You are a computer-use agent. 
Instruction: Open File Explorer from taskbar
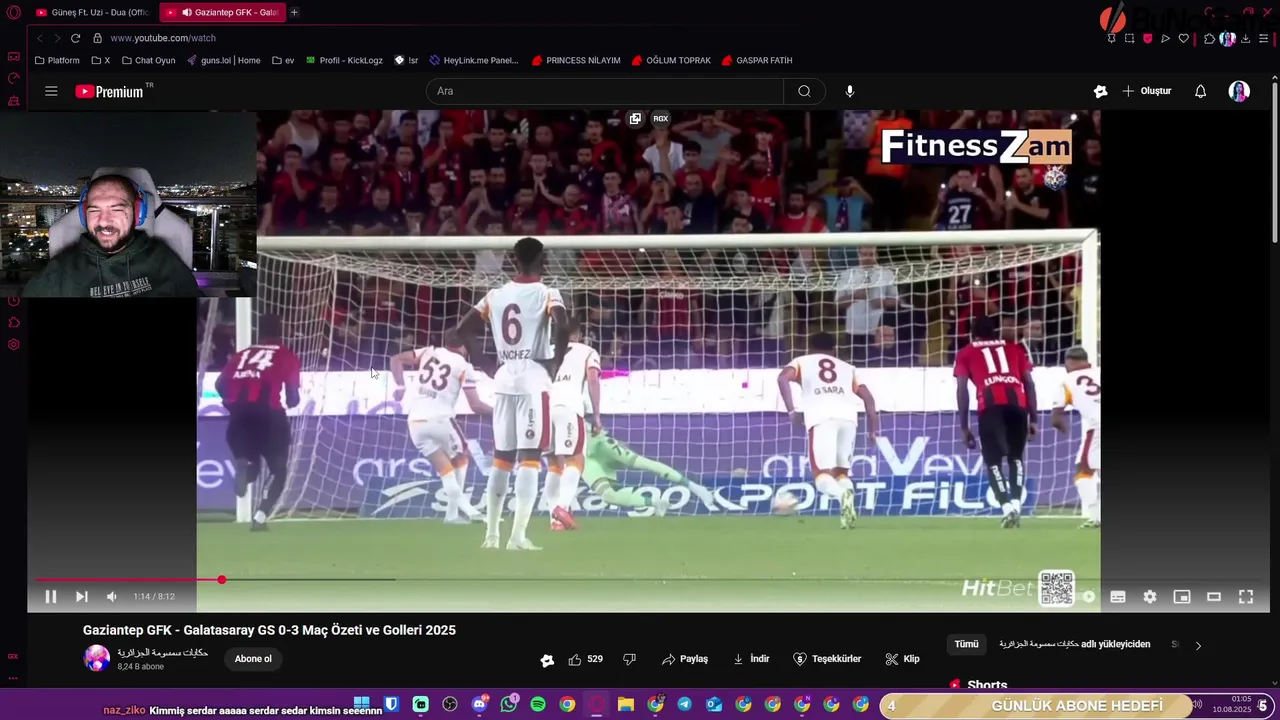626,704
